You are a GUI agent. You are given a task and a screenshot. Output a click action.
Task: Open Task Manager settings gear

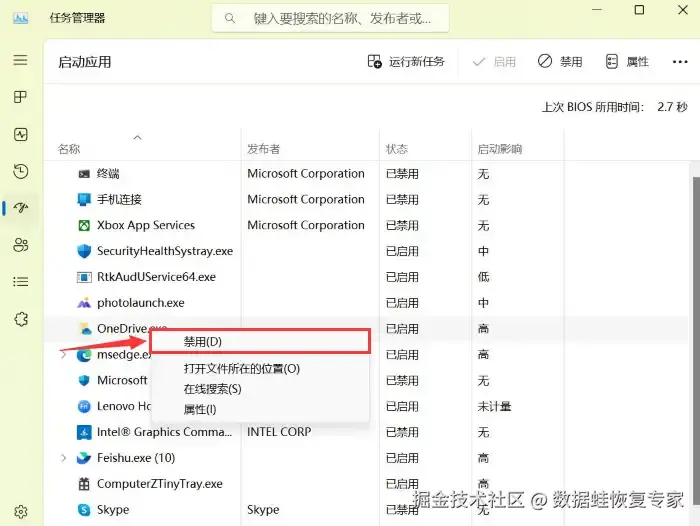pos(21,512)
